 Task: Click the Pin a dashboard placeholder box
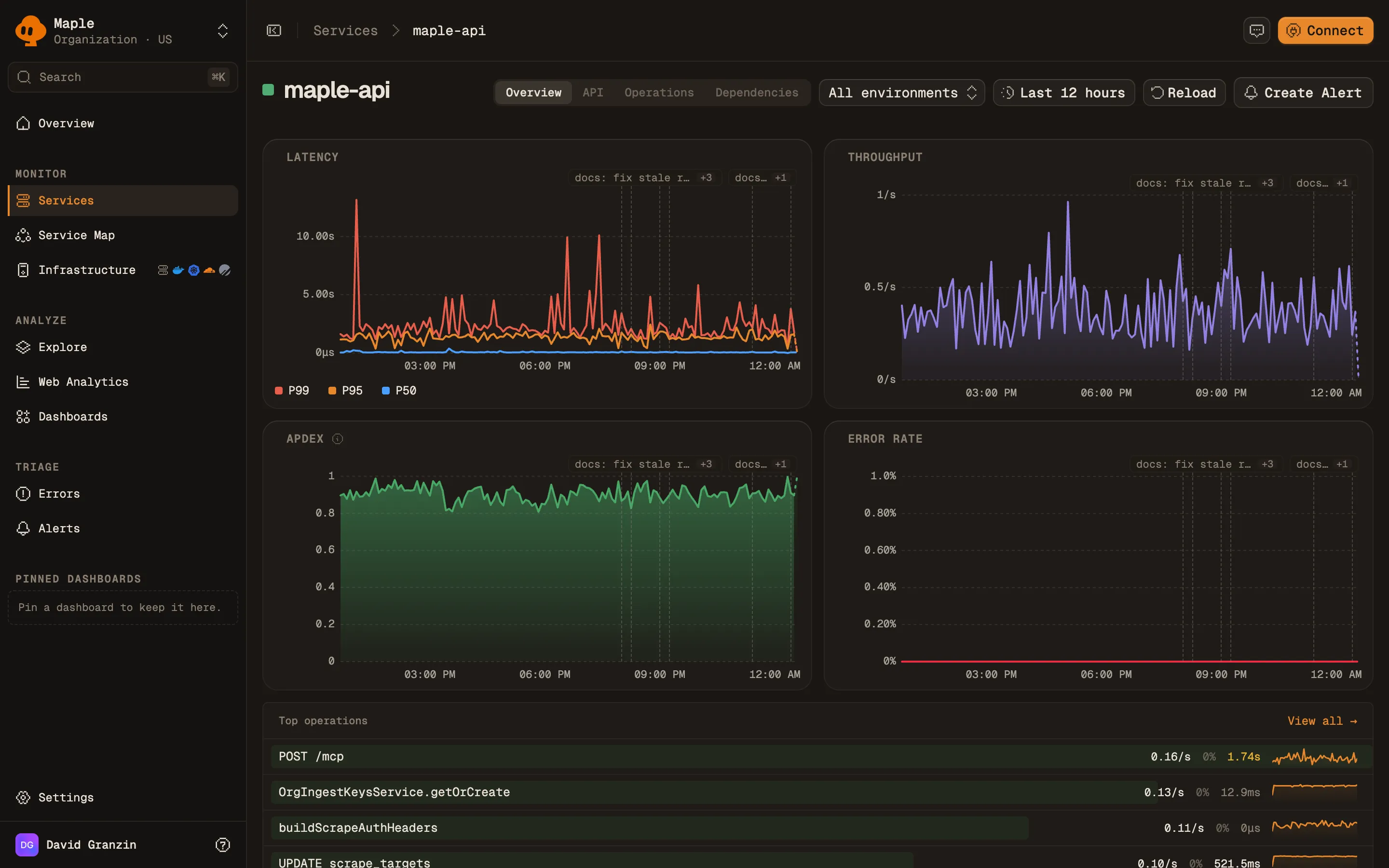123,608
